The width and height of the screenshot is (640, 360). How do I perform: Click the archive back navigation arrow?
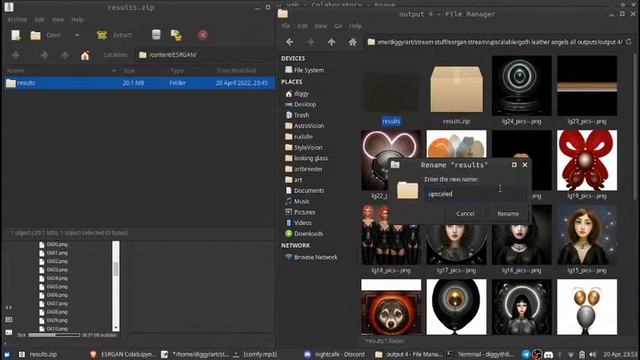(16, 55)
